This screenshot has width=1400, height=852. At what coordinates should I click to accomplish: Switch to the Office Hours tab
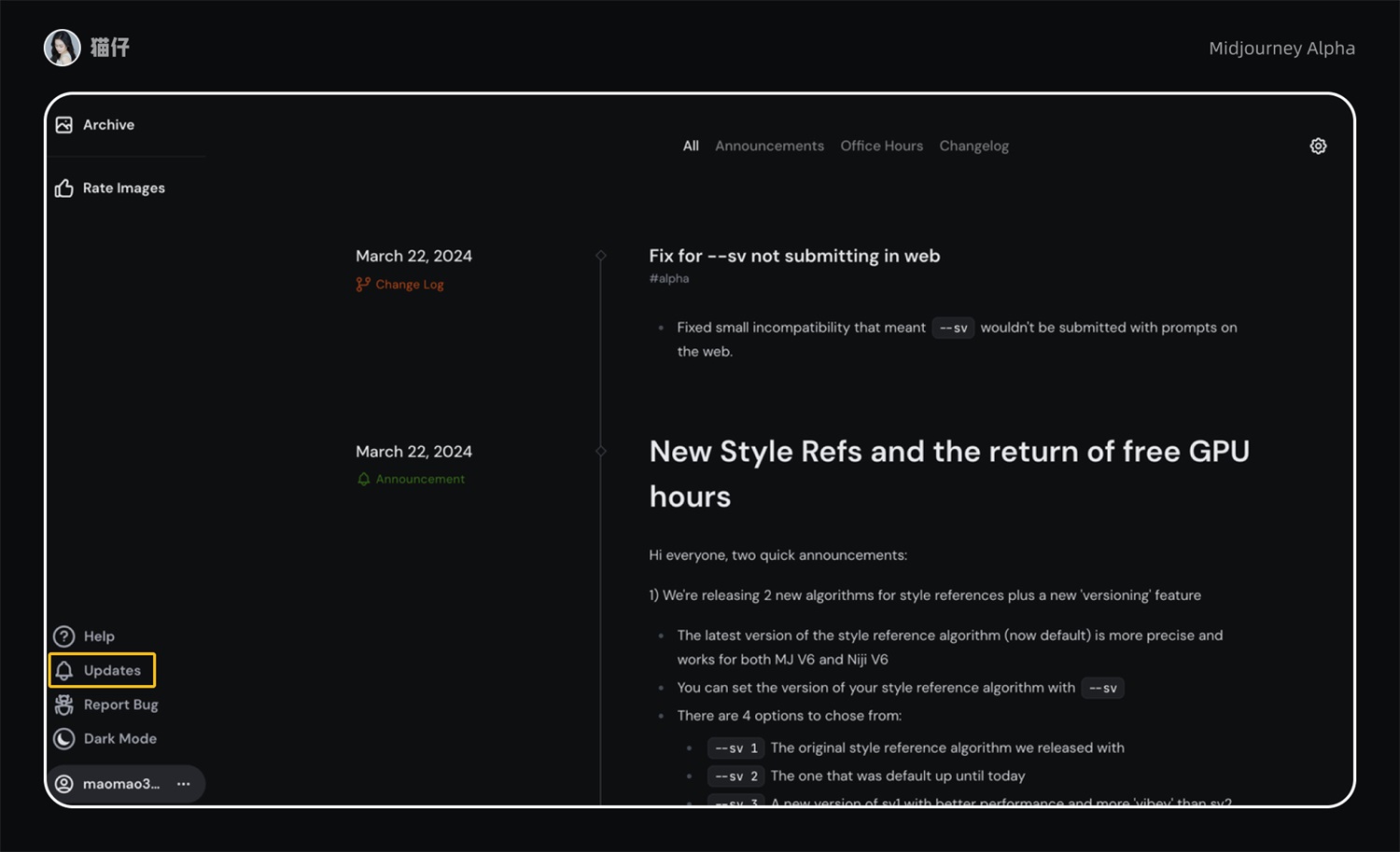(881, 146)
